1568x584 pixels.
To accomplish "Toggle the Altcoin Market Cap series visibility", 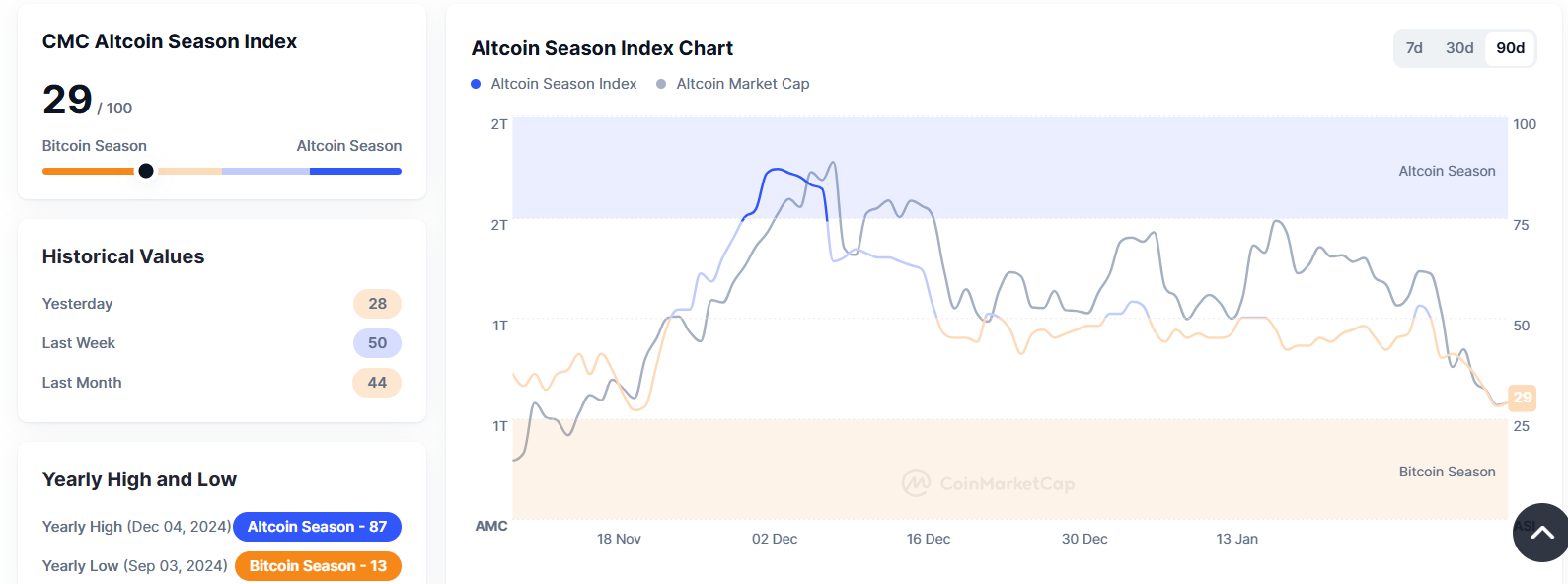I will click(742, 84).
